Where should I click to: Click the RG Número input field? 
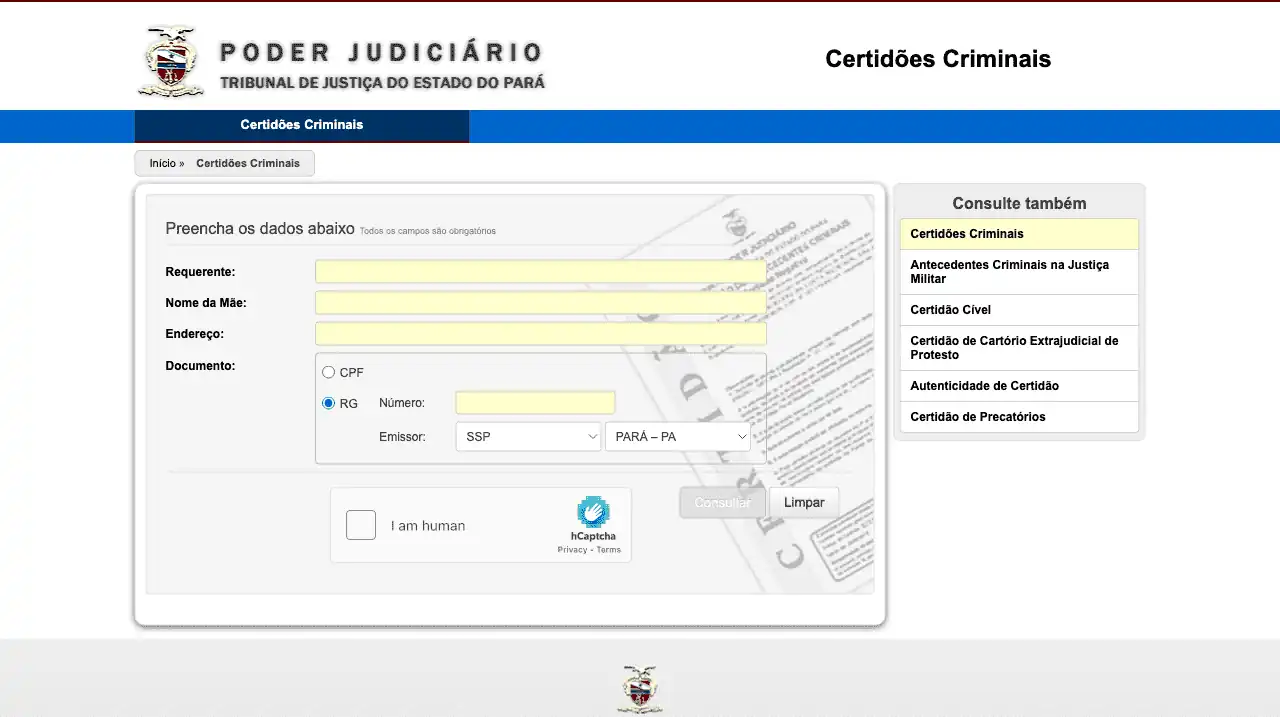coord(535,403)
